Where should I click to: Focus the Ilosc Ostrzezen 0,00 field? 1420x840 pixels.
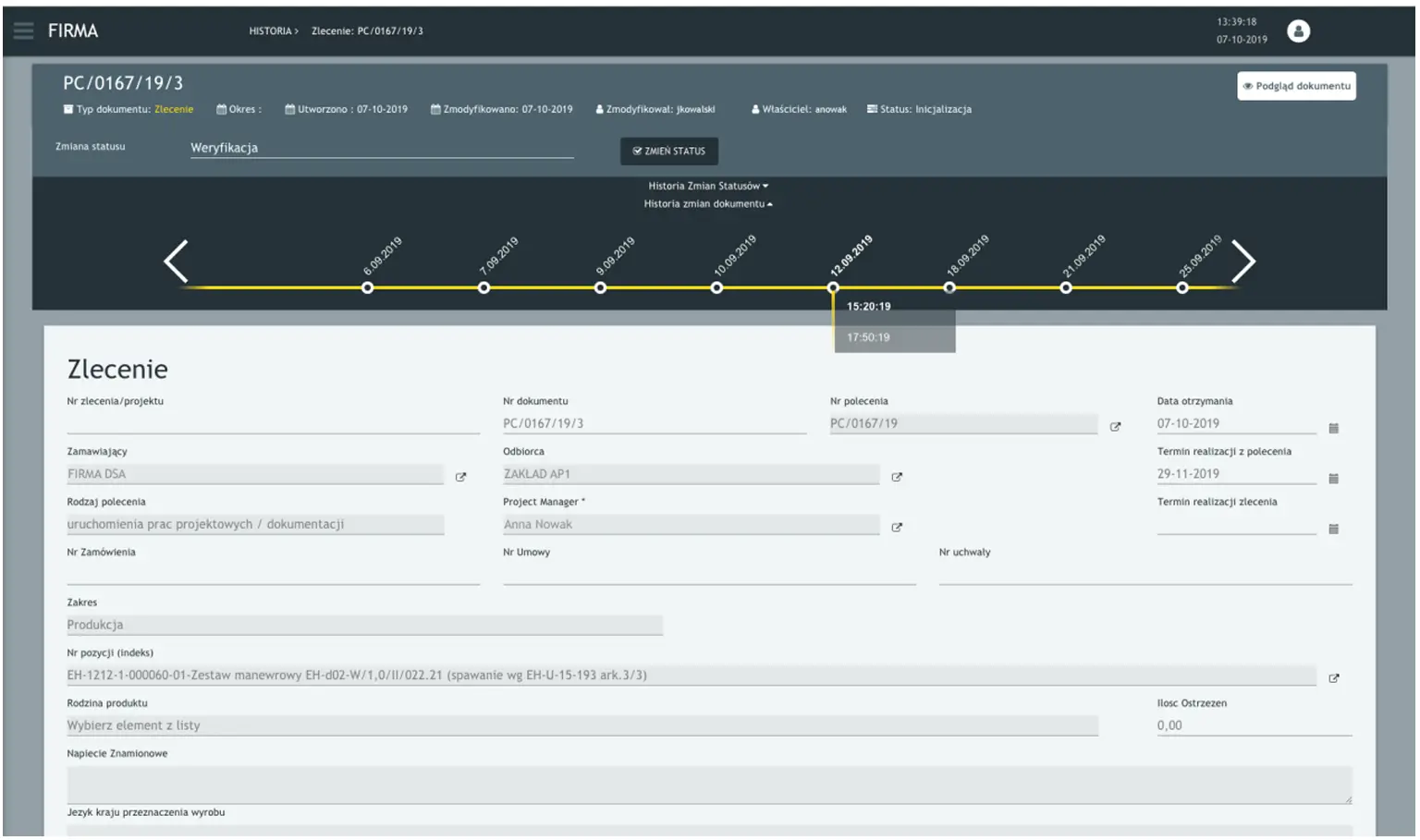click(x=1255, y=725)
